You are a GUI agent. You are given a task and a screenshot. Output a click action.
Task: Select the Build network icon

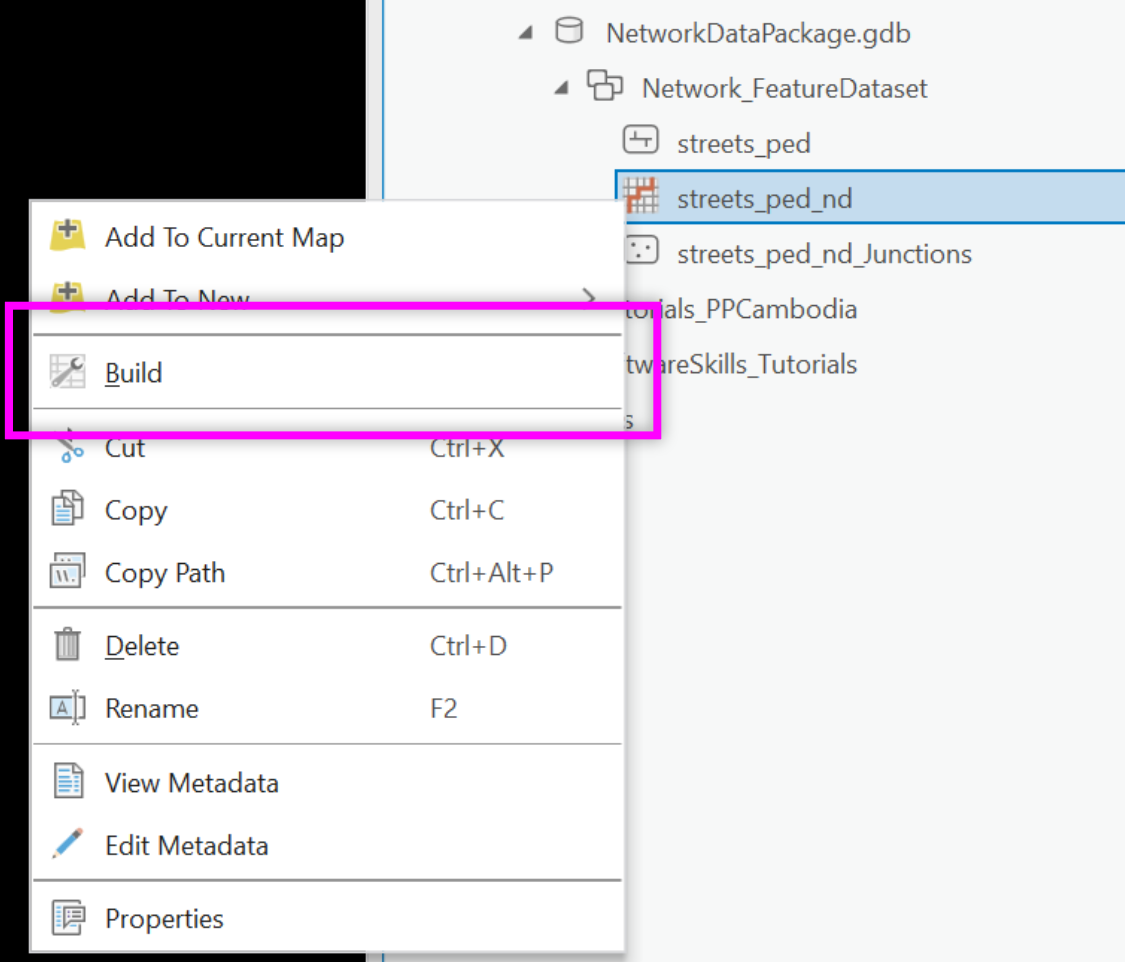tap(68, 371)
